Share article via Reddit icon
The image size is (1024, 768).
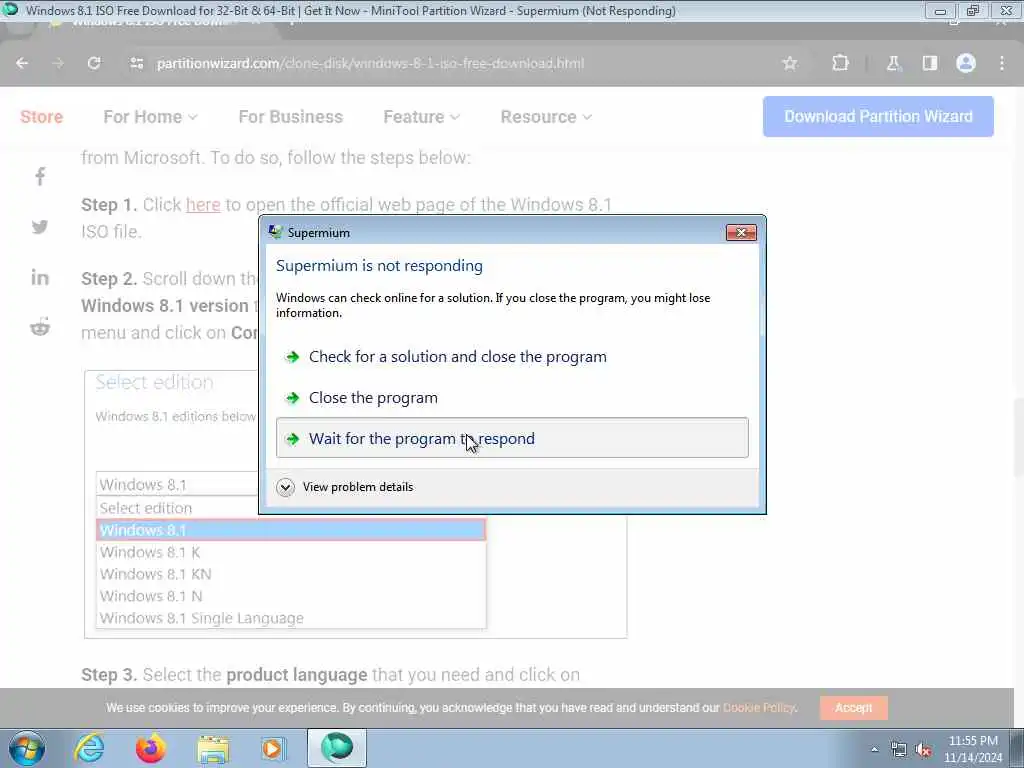[40, 327]
